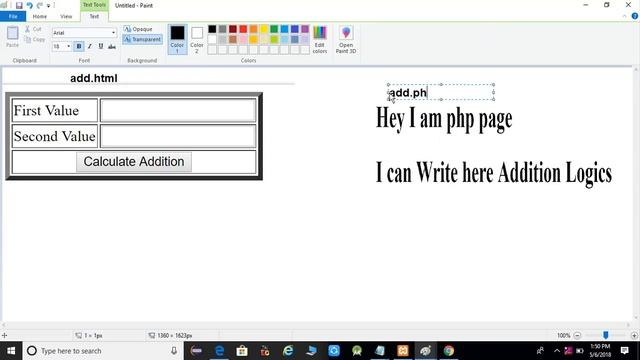640x360 pixels.
Task: Switch to the Home ribbon tab
Action: pyautogui.click(x=40, y=16)
